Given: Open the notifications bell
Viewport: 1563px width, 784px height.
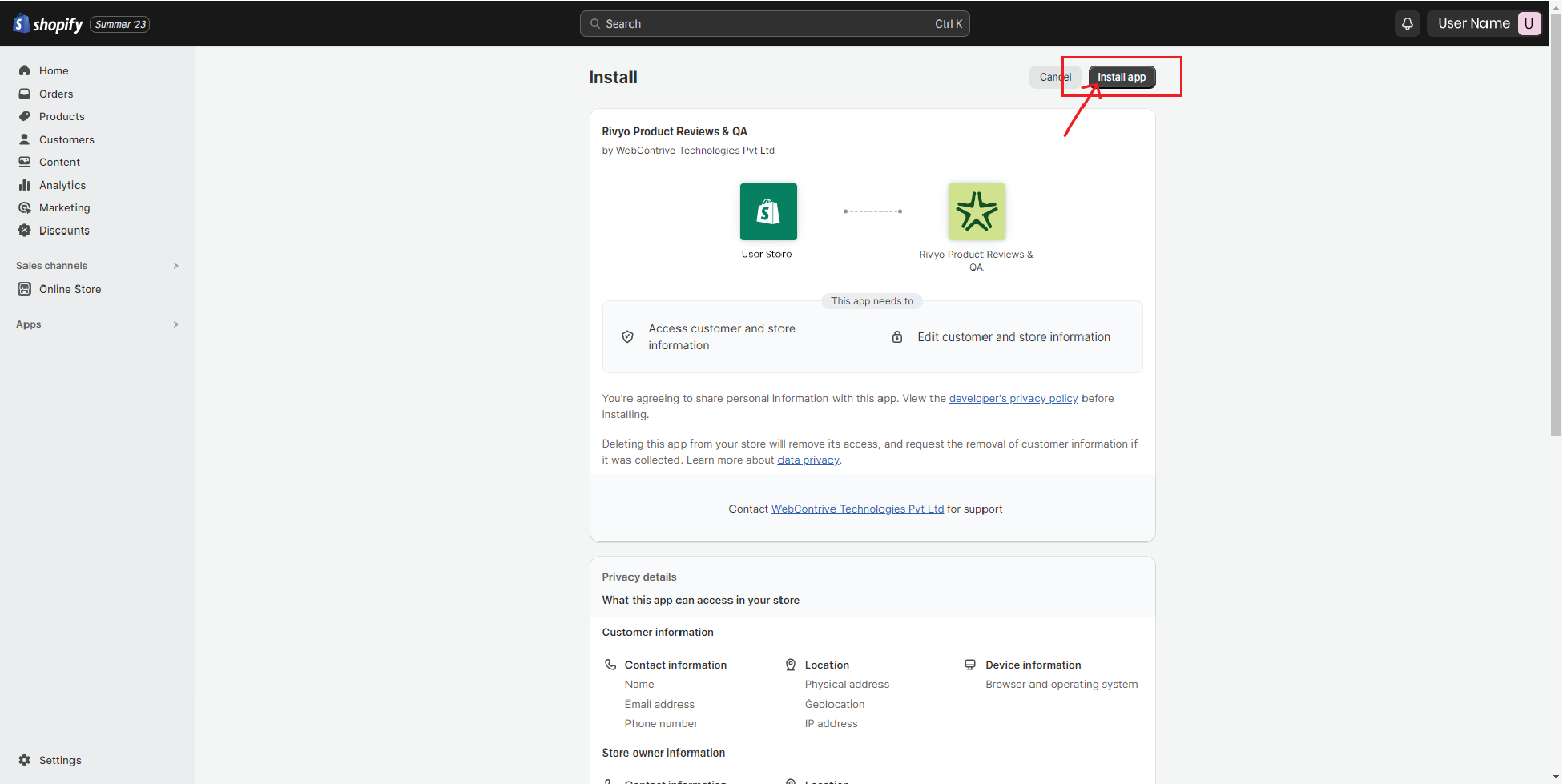Looking at the screenshot, I should pyautogui.click(x=1407, y=24).
